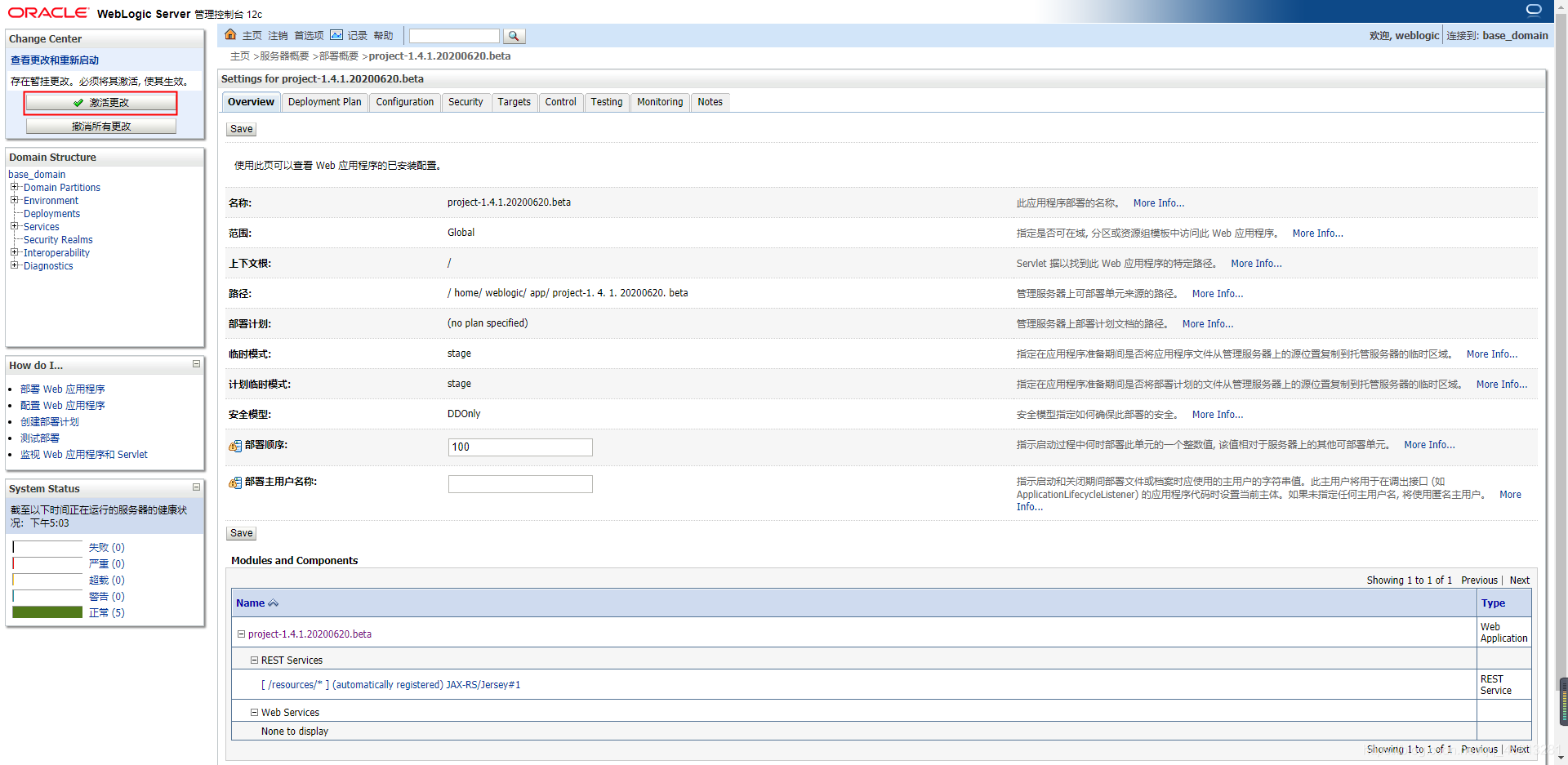
Task: Collapse the System Status panel
Action: tap(196, 487)
